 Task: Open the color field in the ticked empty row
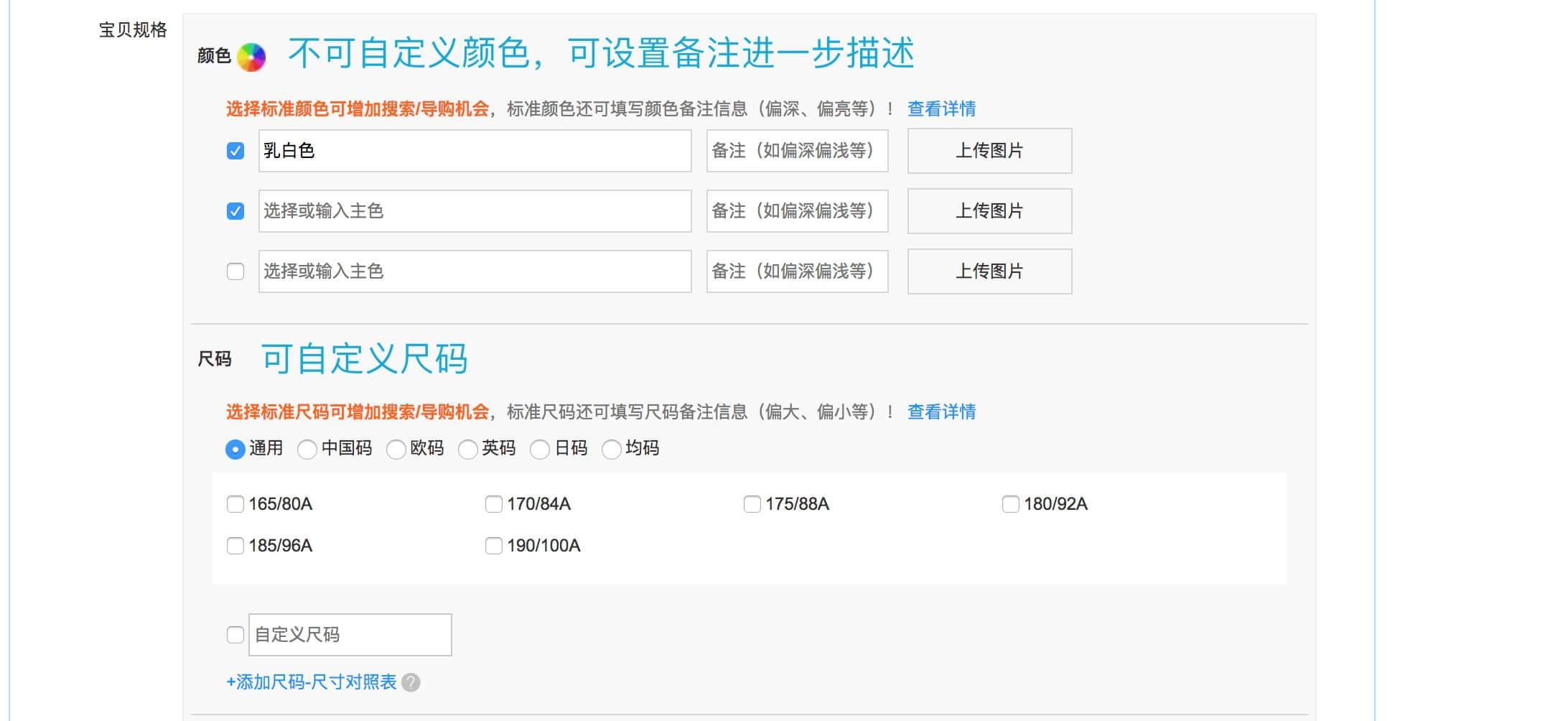pos(475,211)
